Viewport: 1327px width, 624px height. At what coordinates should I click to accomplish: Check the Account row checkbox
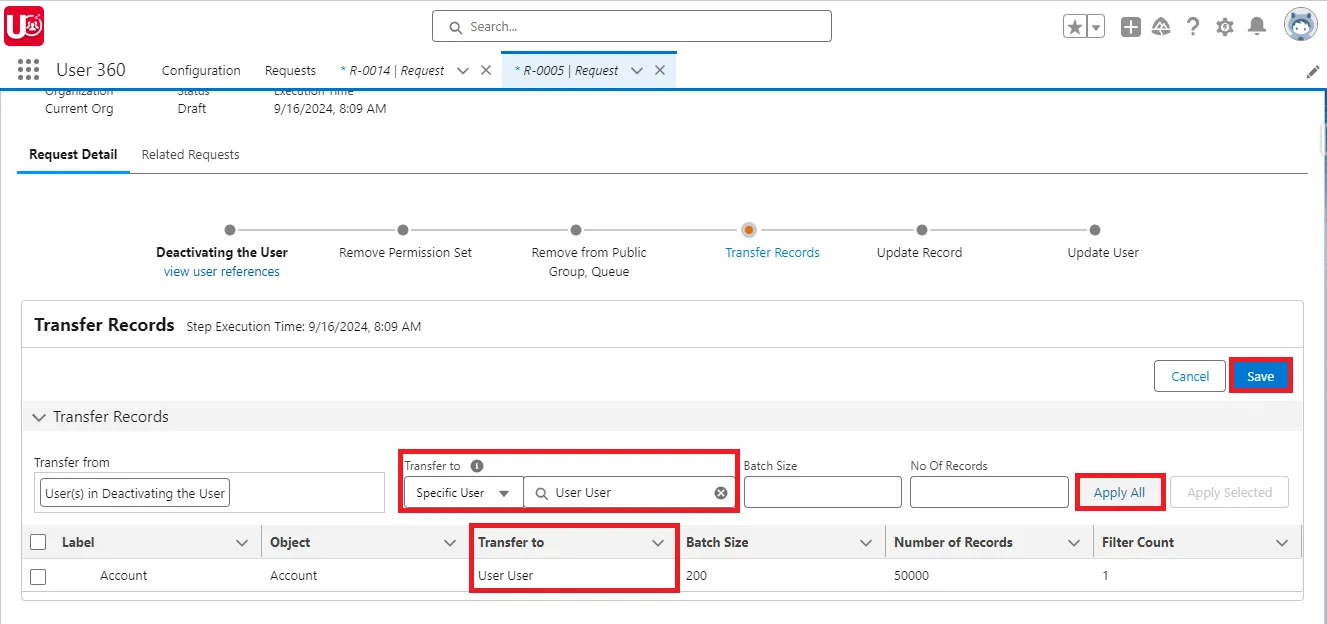[40, 576]
